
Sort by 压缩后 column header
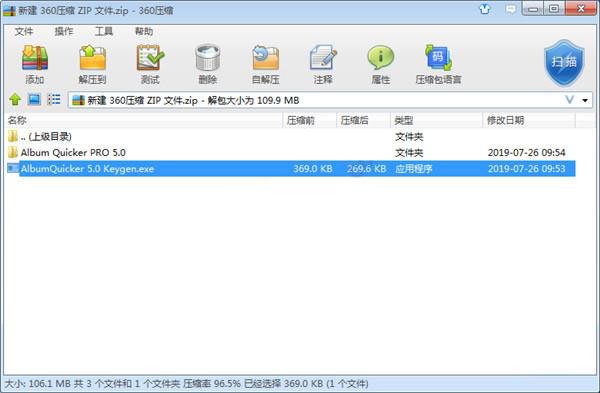364,120
